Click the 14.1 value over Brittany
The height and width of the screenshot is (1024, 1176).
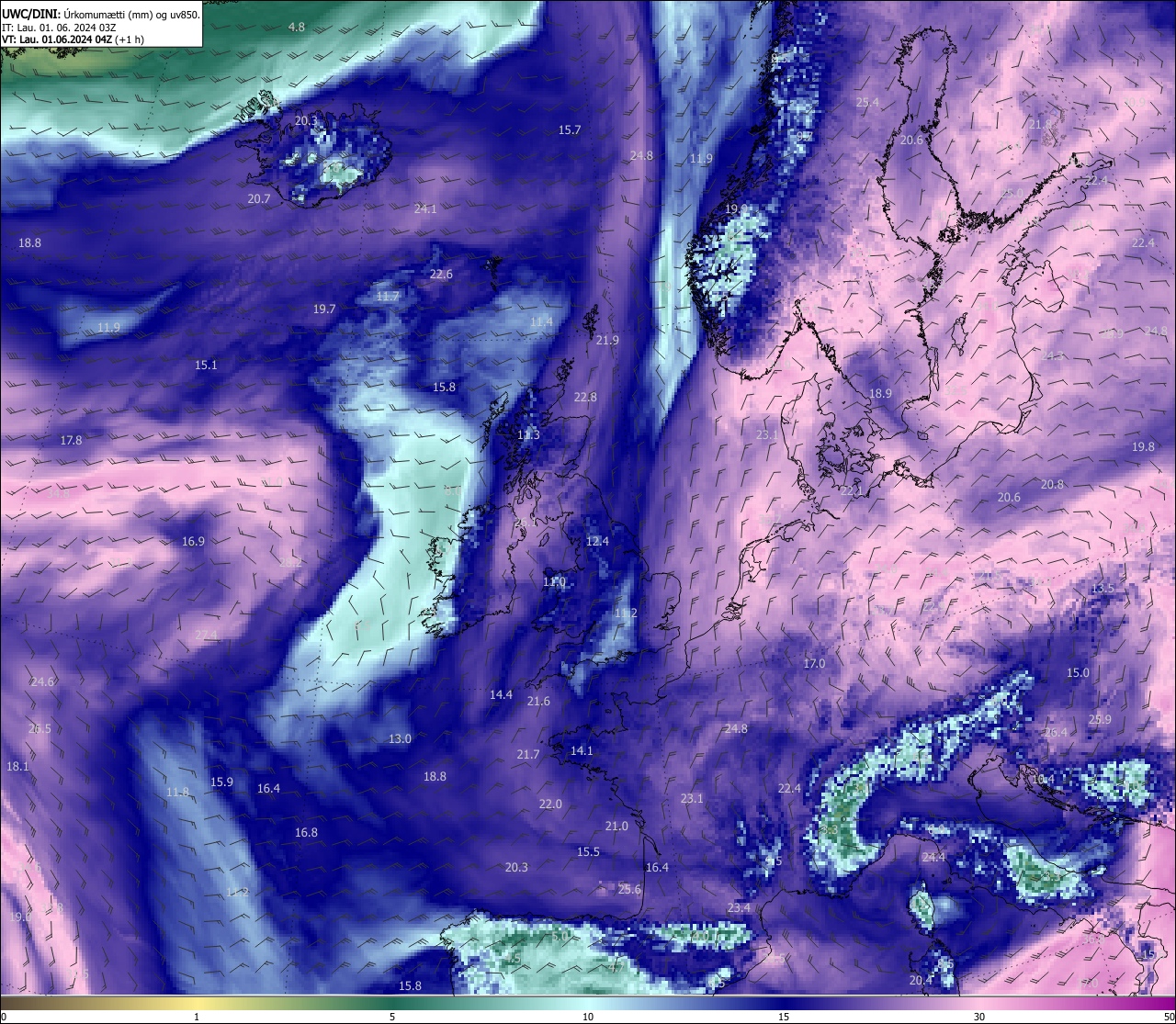[x=582, y=751]
